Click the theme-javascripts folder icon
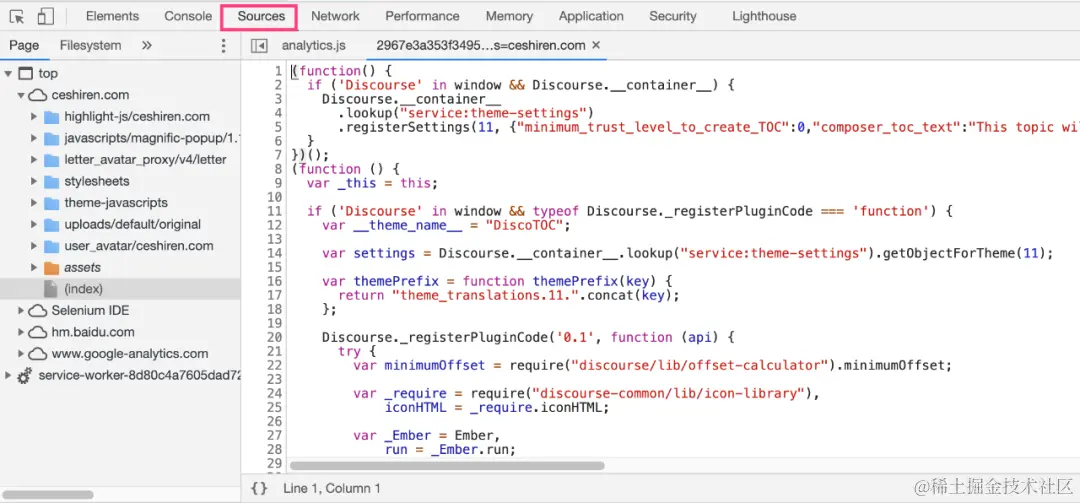Viewport: 1080px width, 503px height. (x=52, y=203)
